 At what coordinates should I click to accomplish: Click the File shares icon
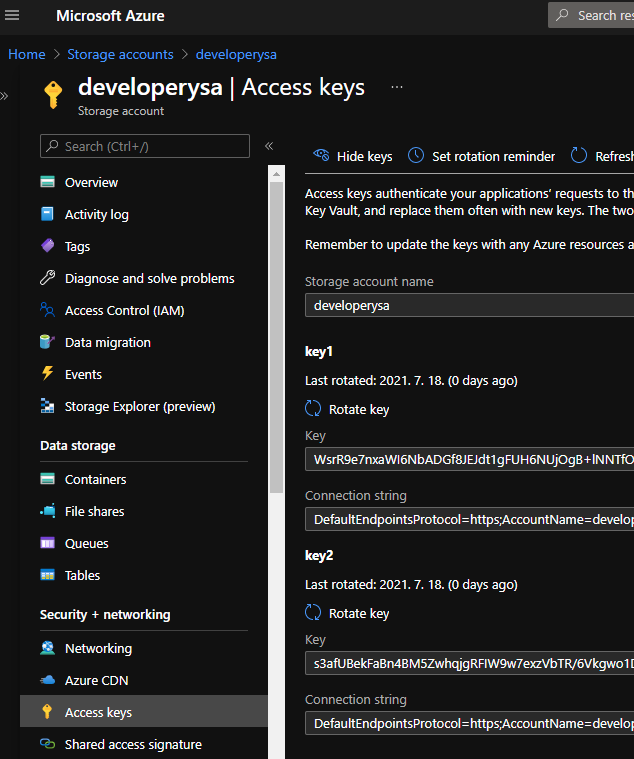47,511
